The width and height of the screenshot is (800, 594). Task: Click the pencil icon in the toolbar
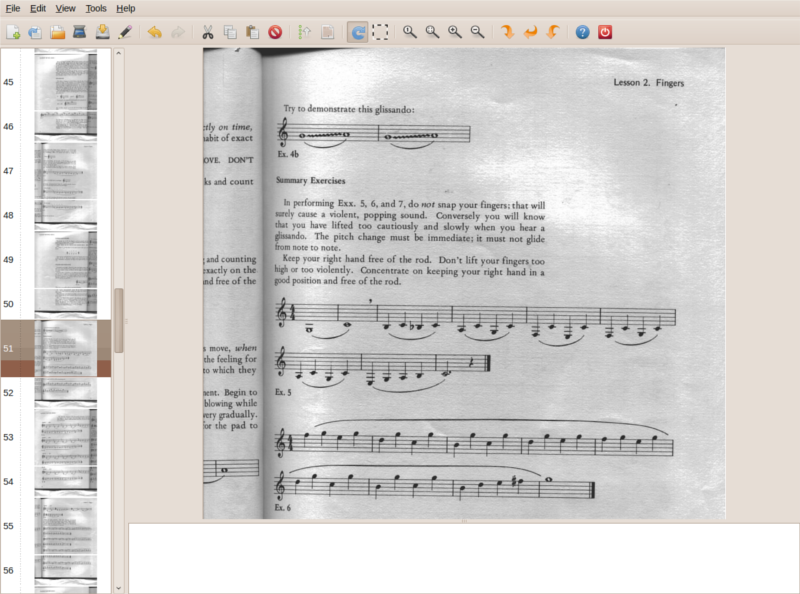tap(125, 32)
